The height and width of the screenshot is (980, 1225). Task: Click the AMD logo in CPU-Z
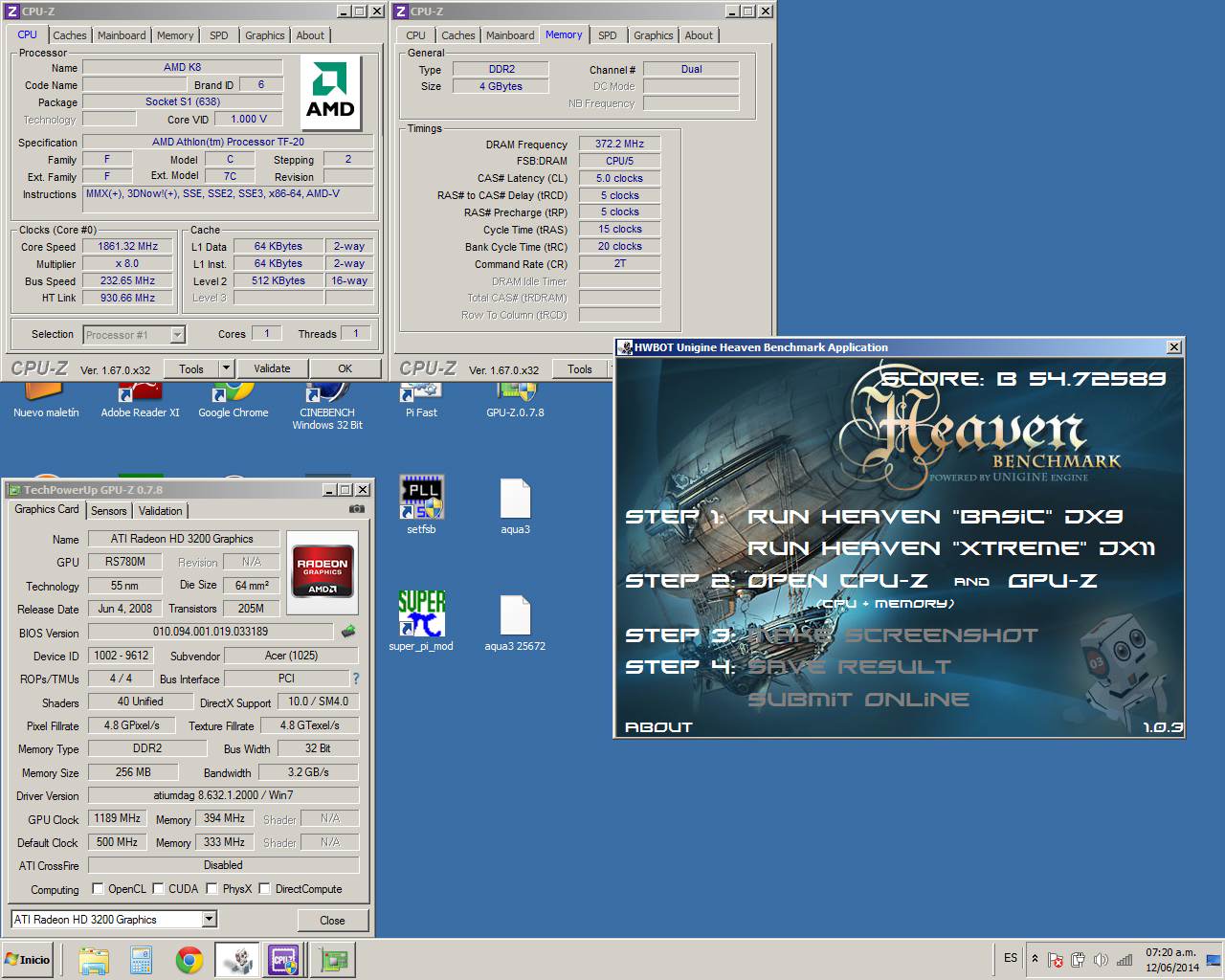pos(330,93)
